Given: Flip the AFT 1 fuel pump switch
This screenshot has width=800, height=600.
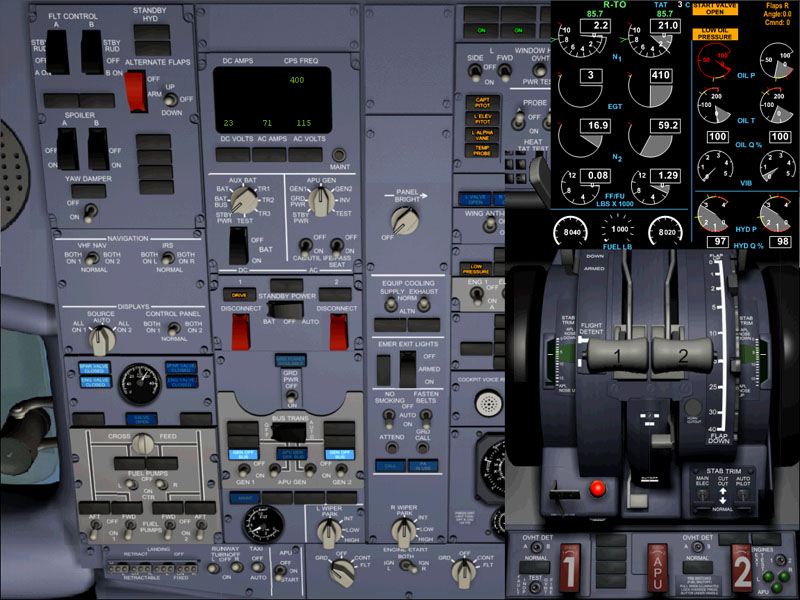Looking at the screenshot, I should 94,529.
